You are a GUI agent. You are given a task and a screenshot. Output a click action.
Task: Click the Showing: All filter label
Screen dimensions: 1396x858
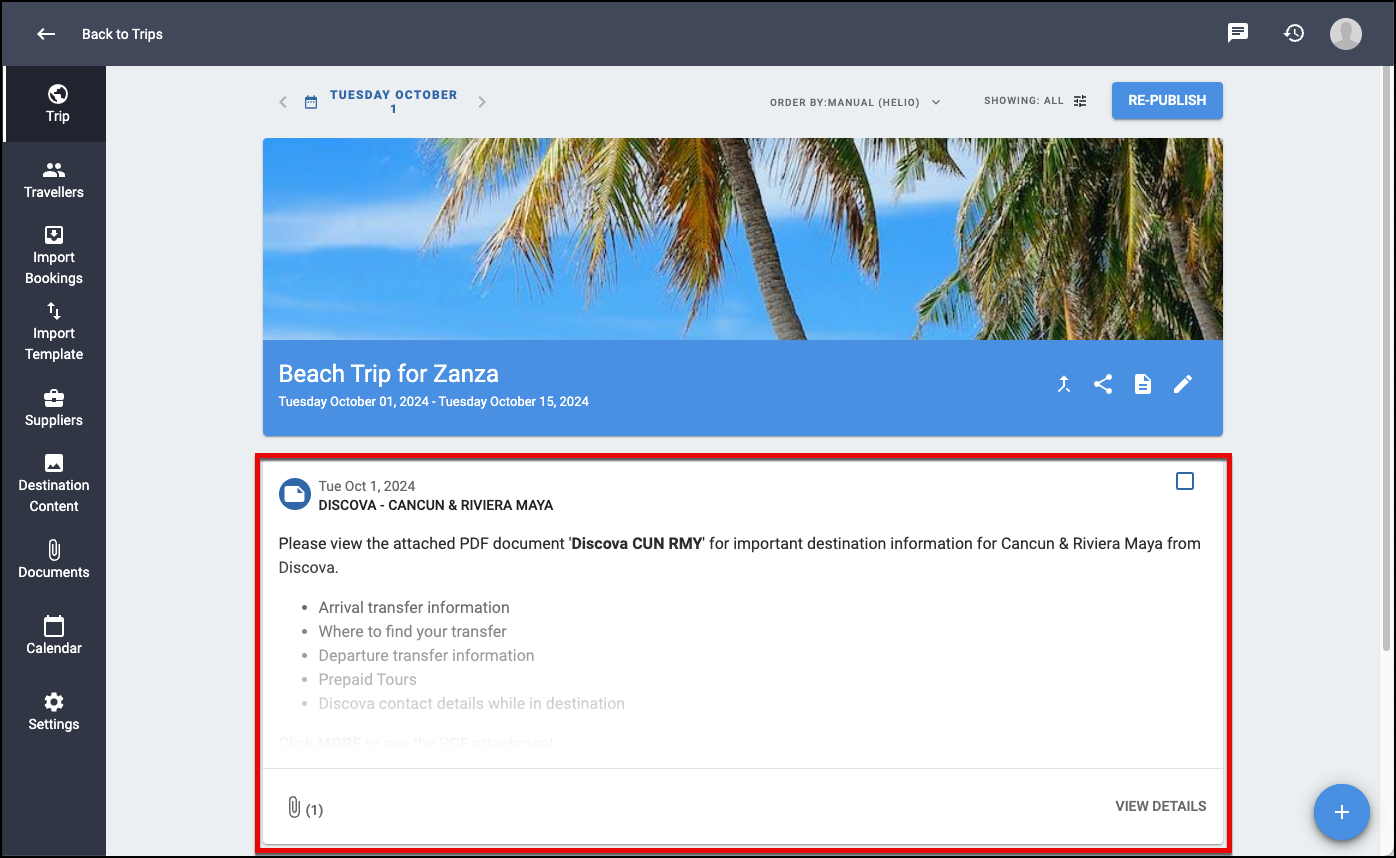pos(1024,101)
